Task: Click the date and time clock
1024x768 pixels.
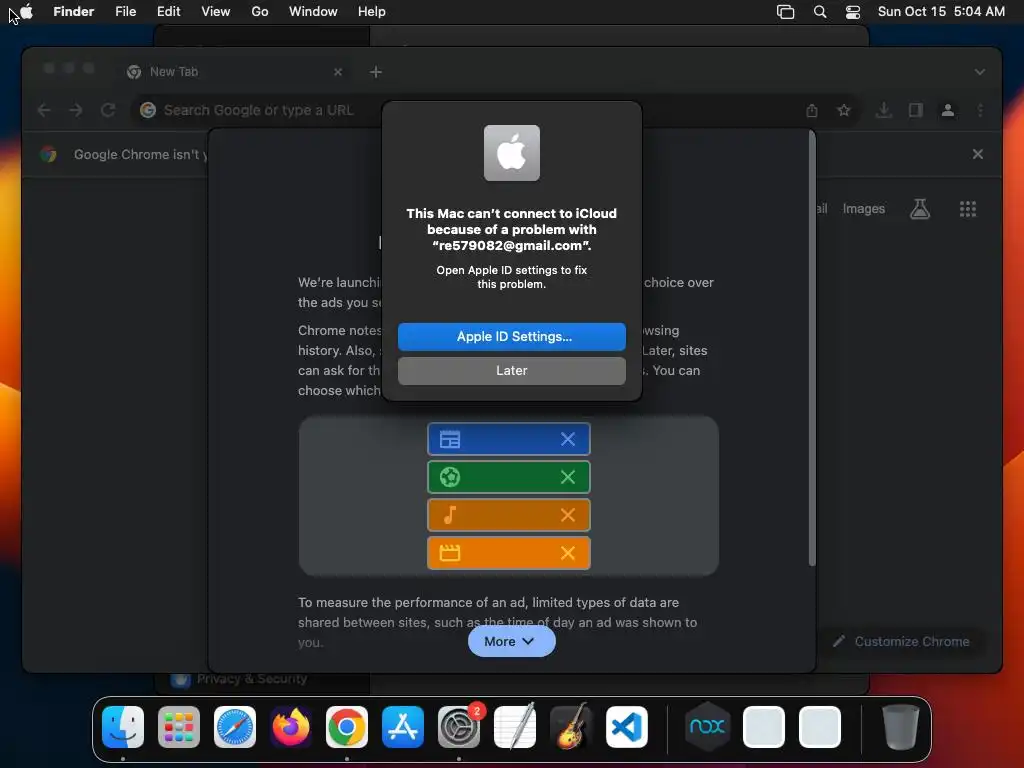Action: click(941, 11)
